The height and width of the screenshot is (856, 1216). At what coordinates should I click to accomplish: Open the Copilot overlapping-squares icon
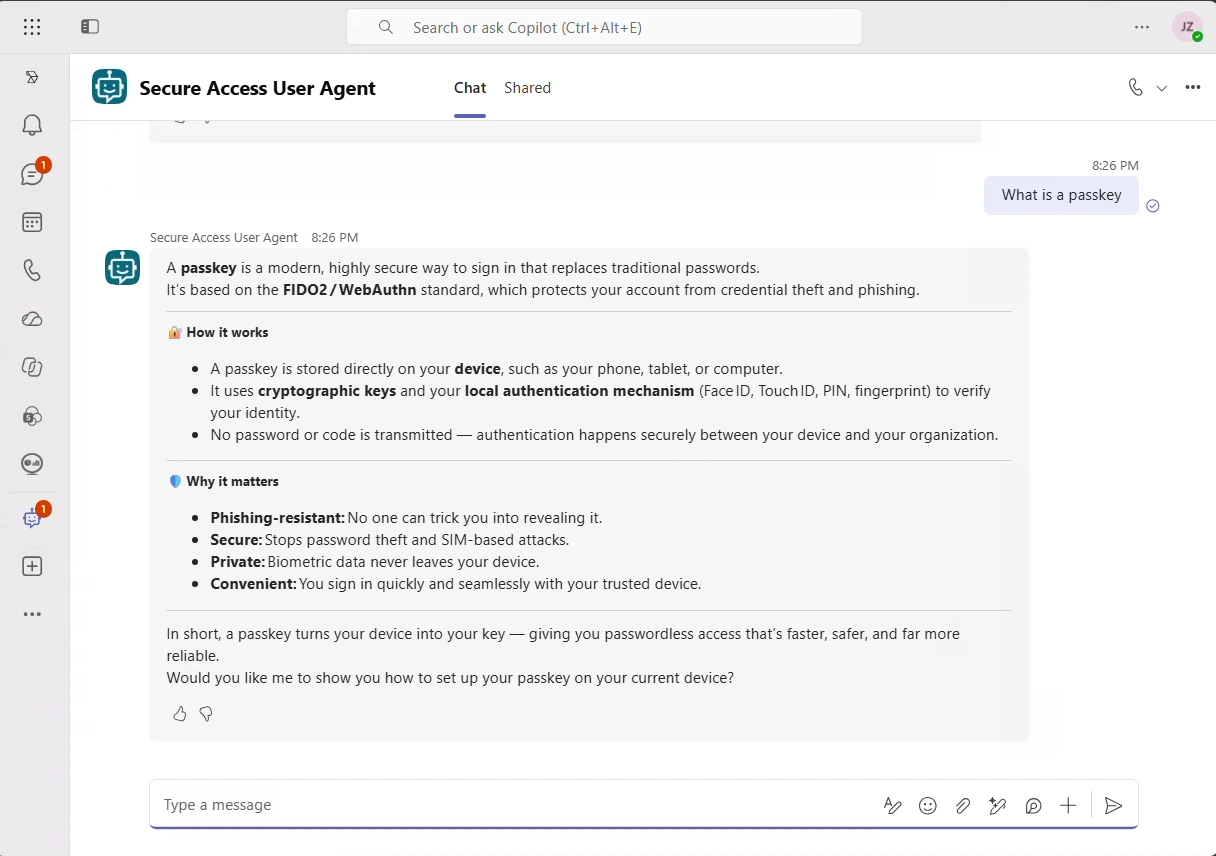click(x=32, y=367)
